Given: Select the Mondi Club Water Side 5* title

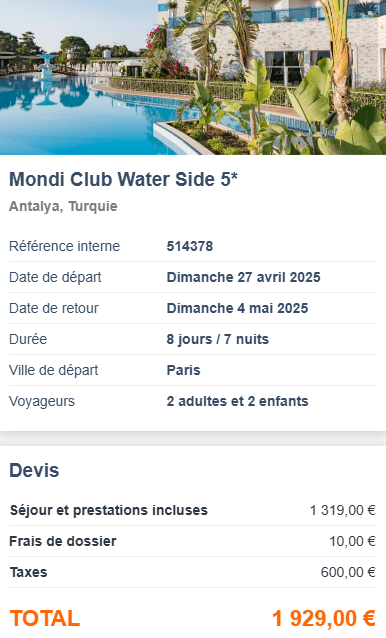Looking at the screenshot, I should click(x=123, y=179).
